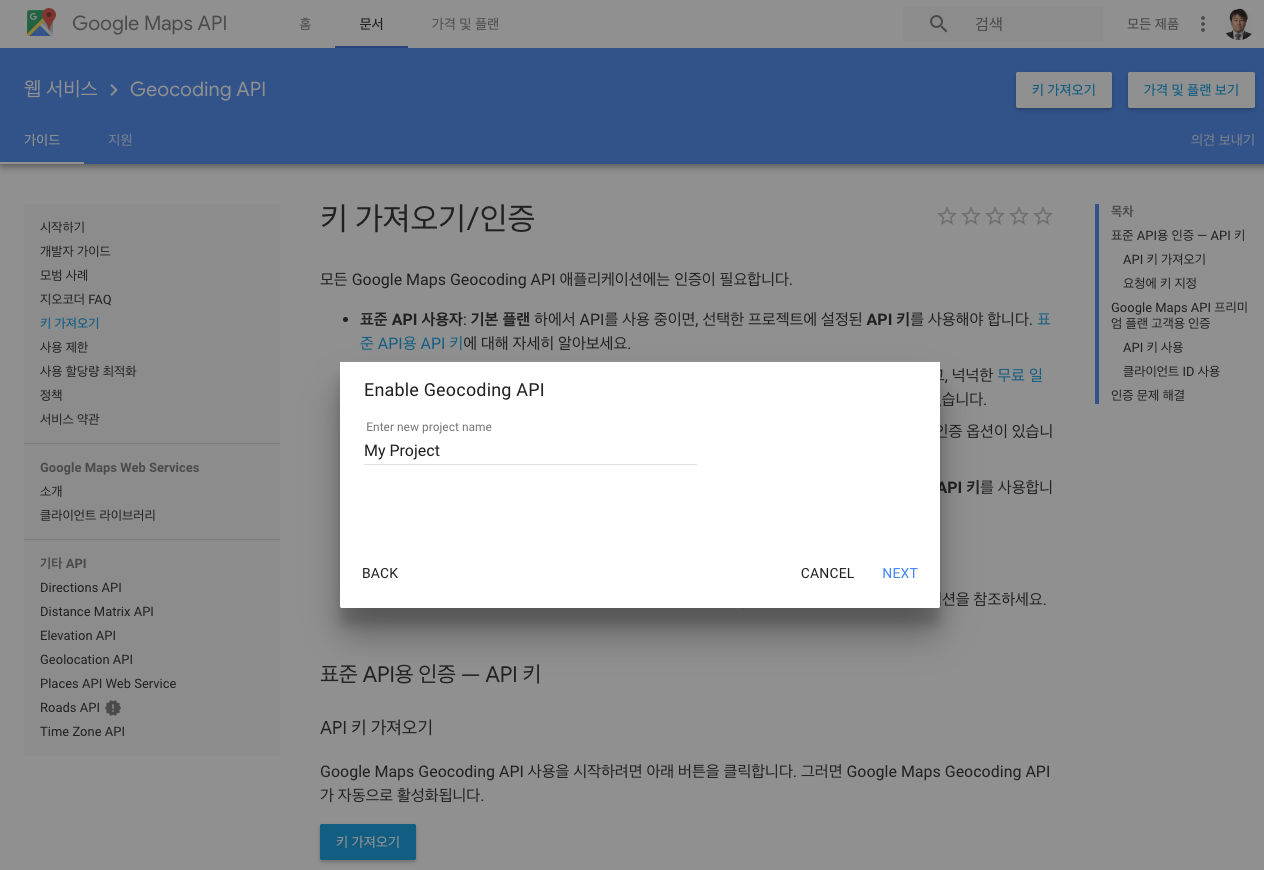Open Directions API in the sidebar
The image size is (1264, 870).
coord(81,587)
